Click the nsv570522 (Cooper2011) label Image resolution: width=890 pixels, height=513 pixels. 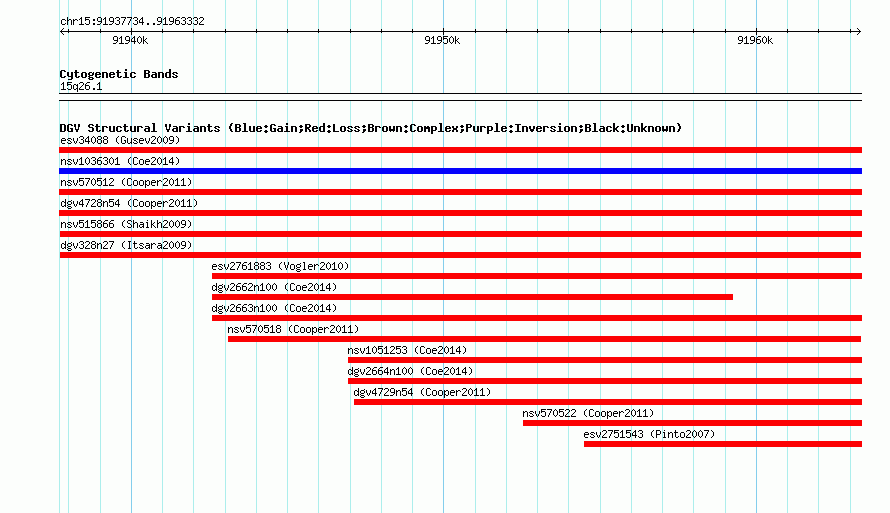588,413
